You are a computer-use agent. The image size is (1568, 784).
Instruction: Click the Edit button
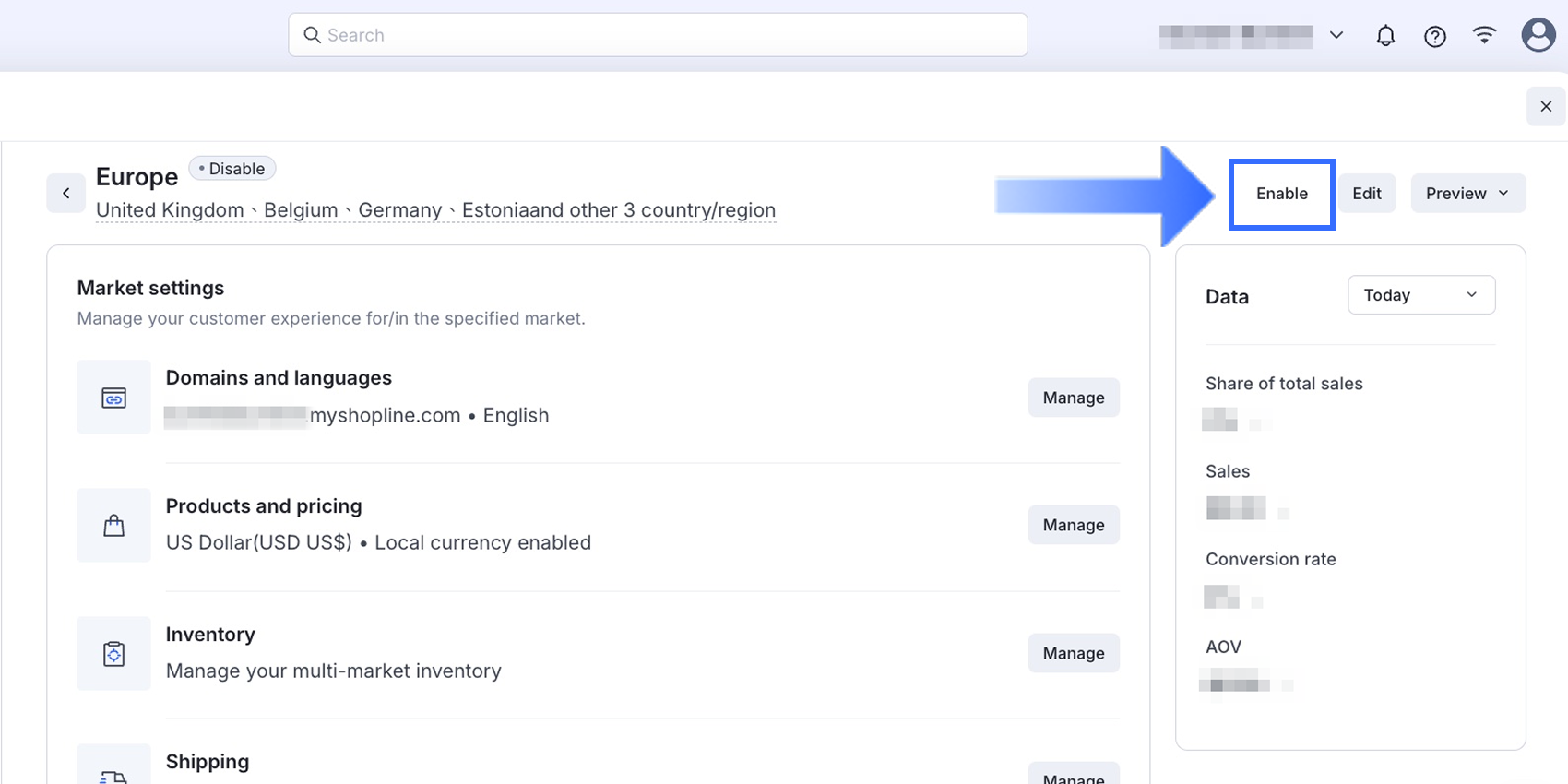click(1366, 194)
